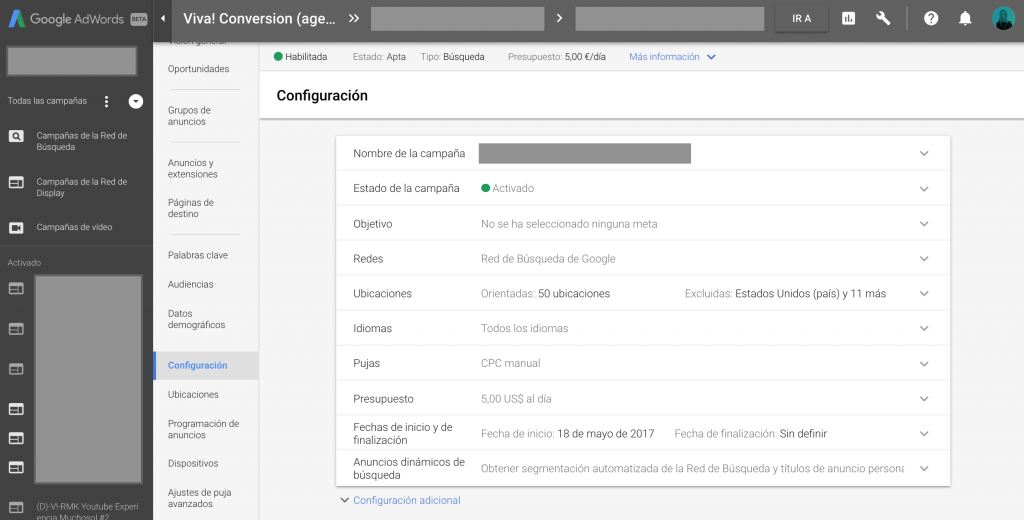Click the video camera icon for Campañas de vídeo
The image size is (1024, 520).
coord(16,227)
